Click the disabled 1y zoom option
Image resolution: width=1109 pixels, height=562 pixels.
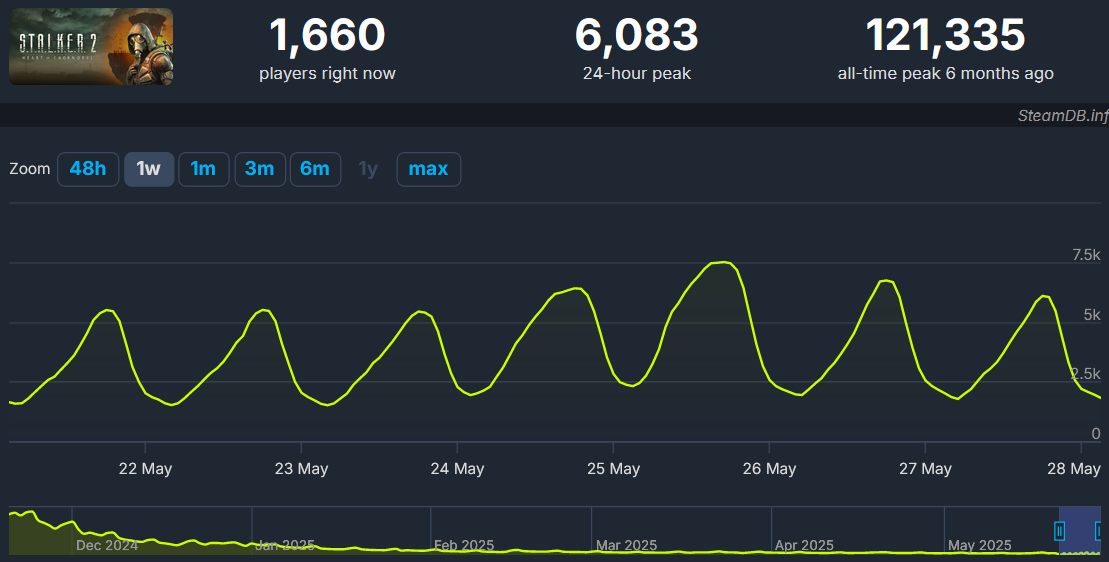368,169
